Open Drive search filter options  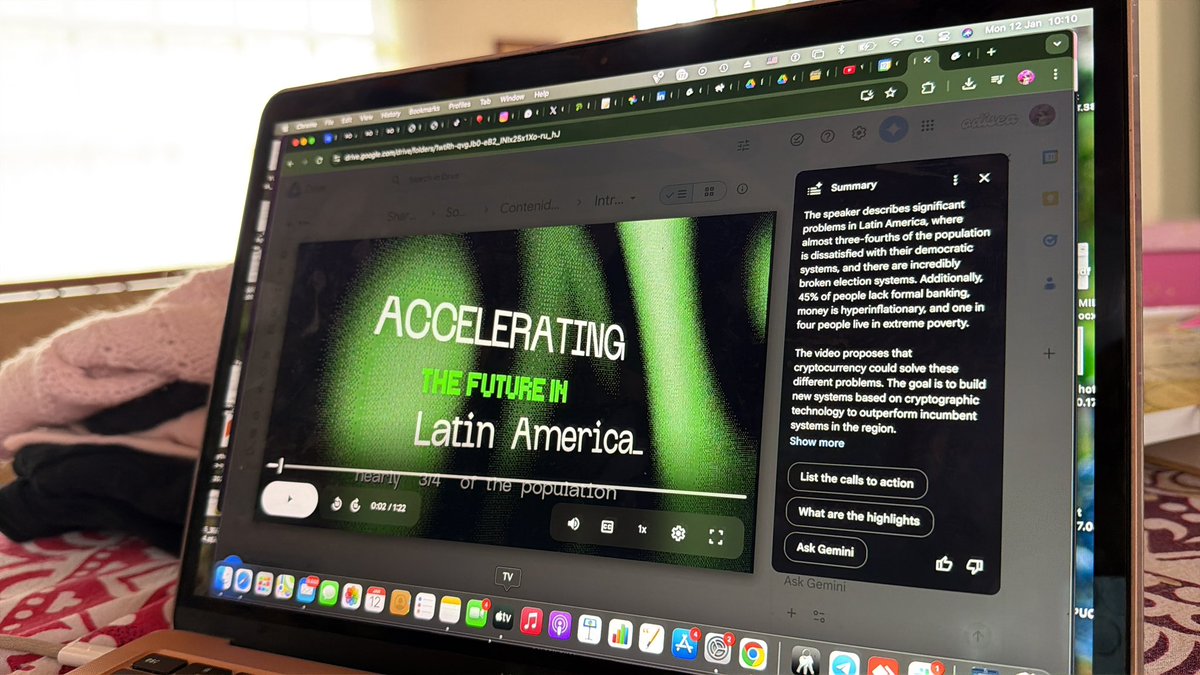(x=743, y=146)
